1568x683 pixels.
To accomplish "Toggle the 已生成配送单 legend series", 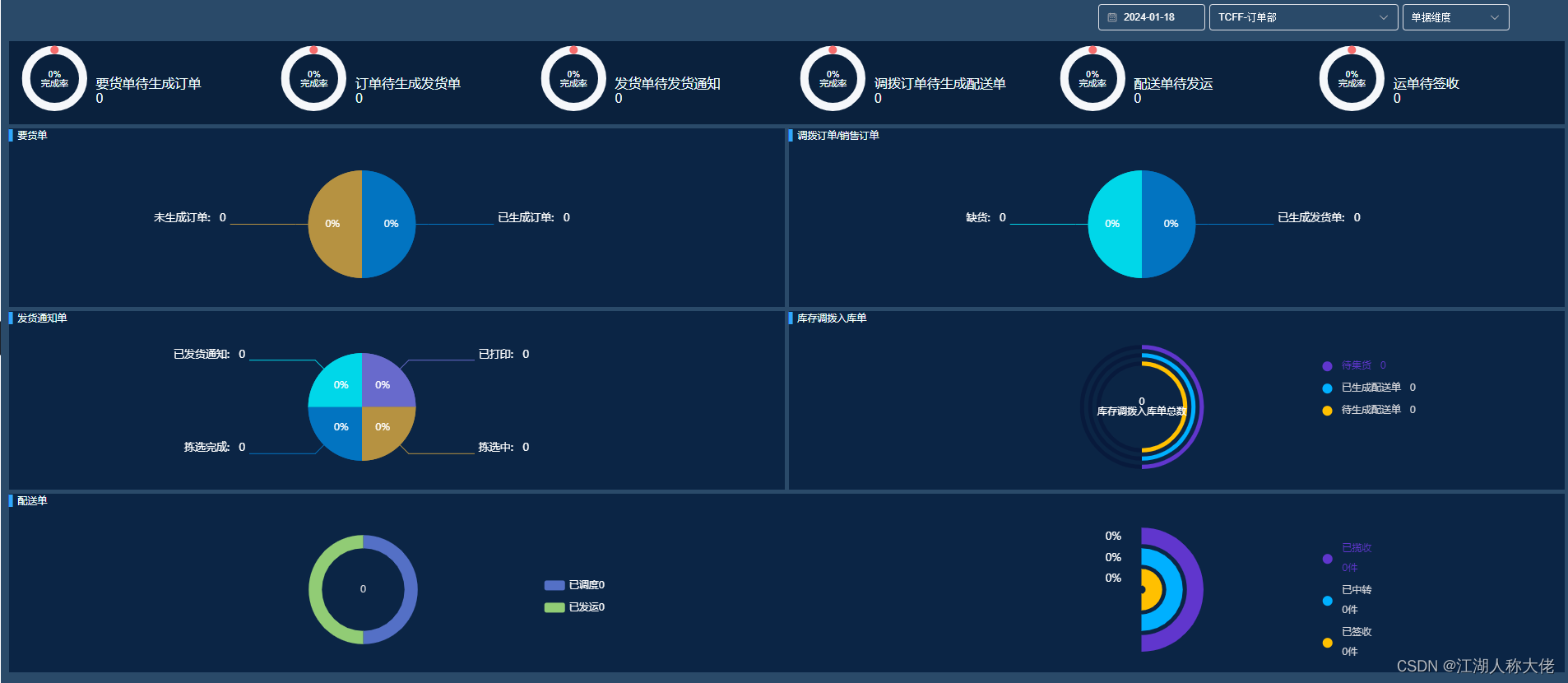I will point(1369,388).
